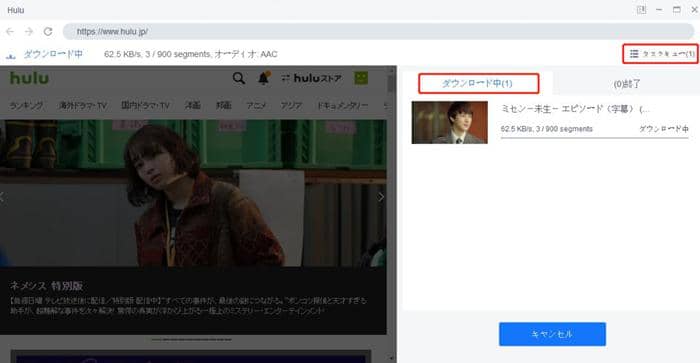Click the キャンセル button

[x=552, y=334]
